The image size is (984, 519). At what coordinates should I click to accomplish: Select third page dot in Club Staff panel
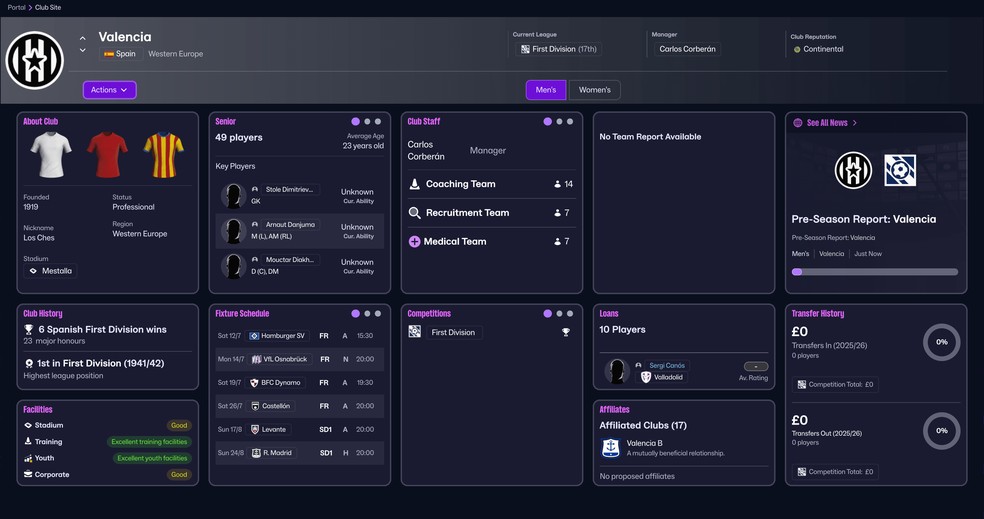click(570, 122)
